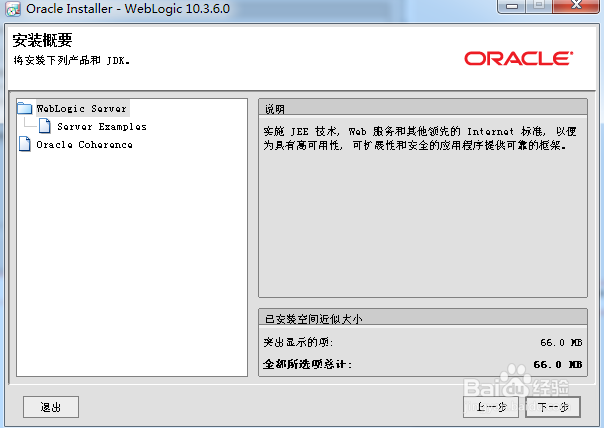This screenshot has height=428, width=604.
Task: Click the 退出 (Exit) button
Action: pyautogui.click(x=51, y=407)
